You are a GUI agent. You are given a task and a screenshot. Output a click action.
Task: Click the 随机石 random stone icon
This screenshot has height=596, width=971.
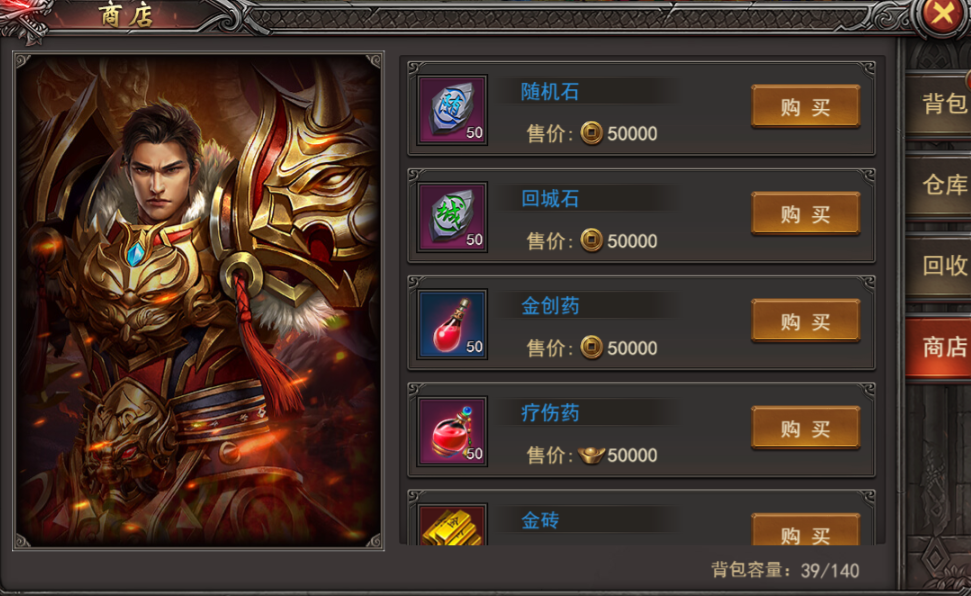pos(452,110)
